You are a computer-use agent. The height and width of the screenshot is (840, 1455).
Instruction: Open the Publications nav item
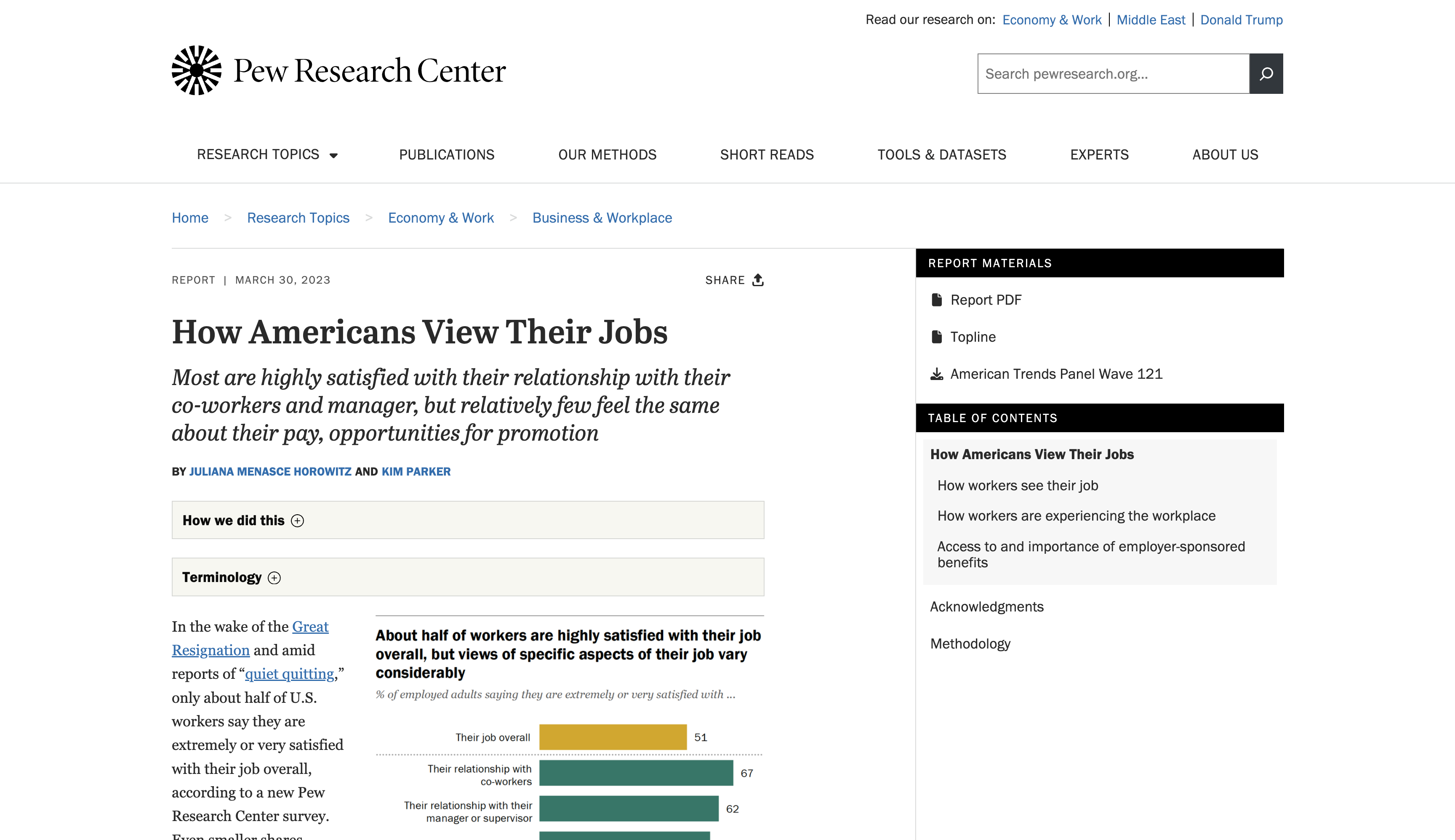pyautogui.click(x=446, y=154)
